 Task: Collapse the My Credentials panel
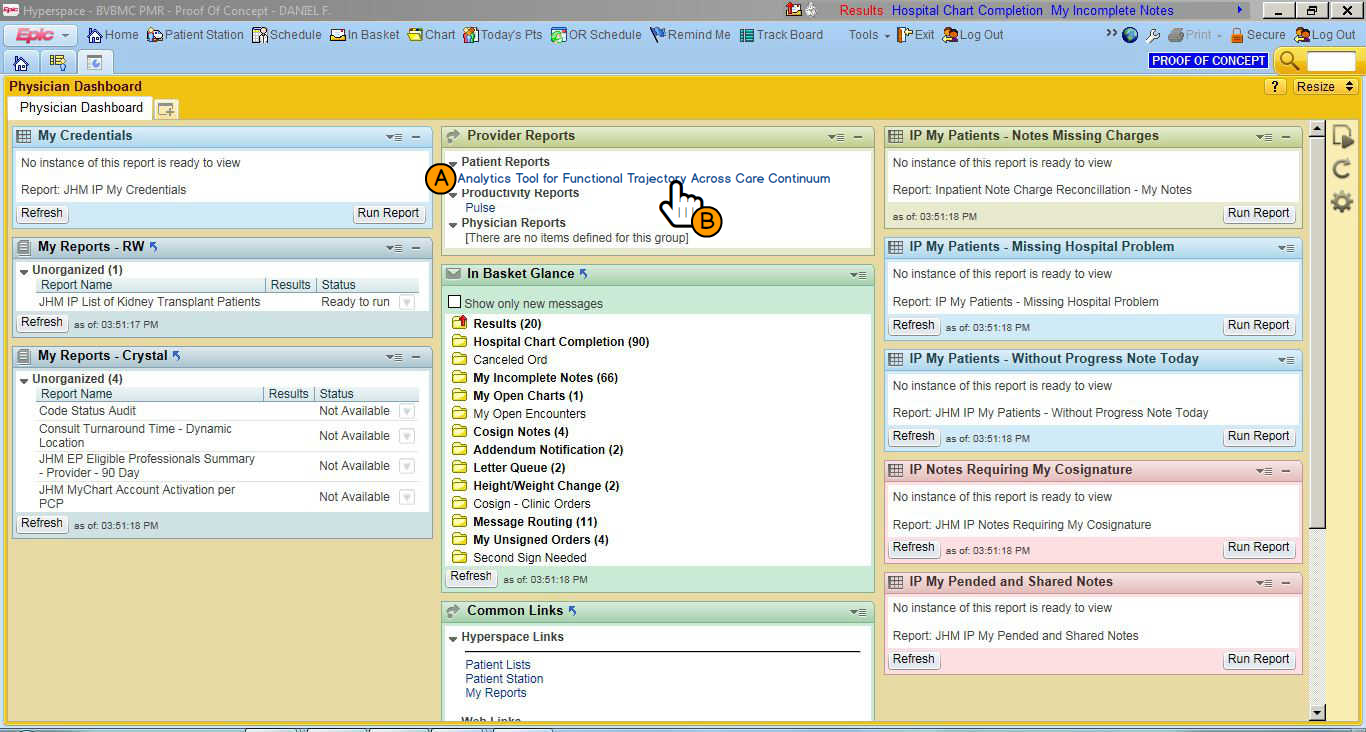pyautogui.click(x=415, y=137)
